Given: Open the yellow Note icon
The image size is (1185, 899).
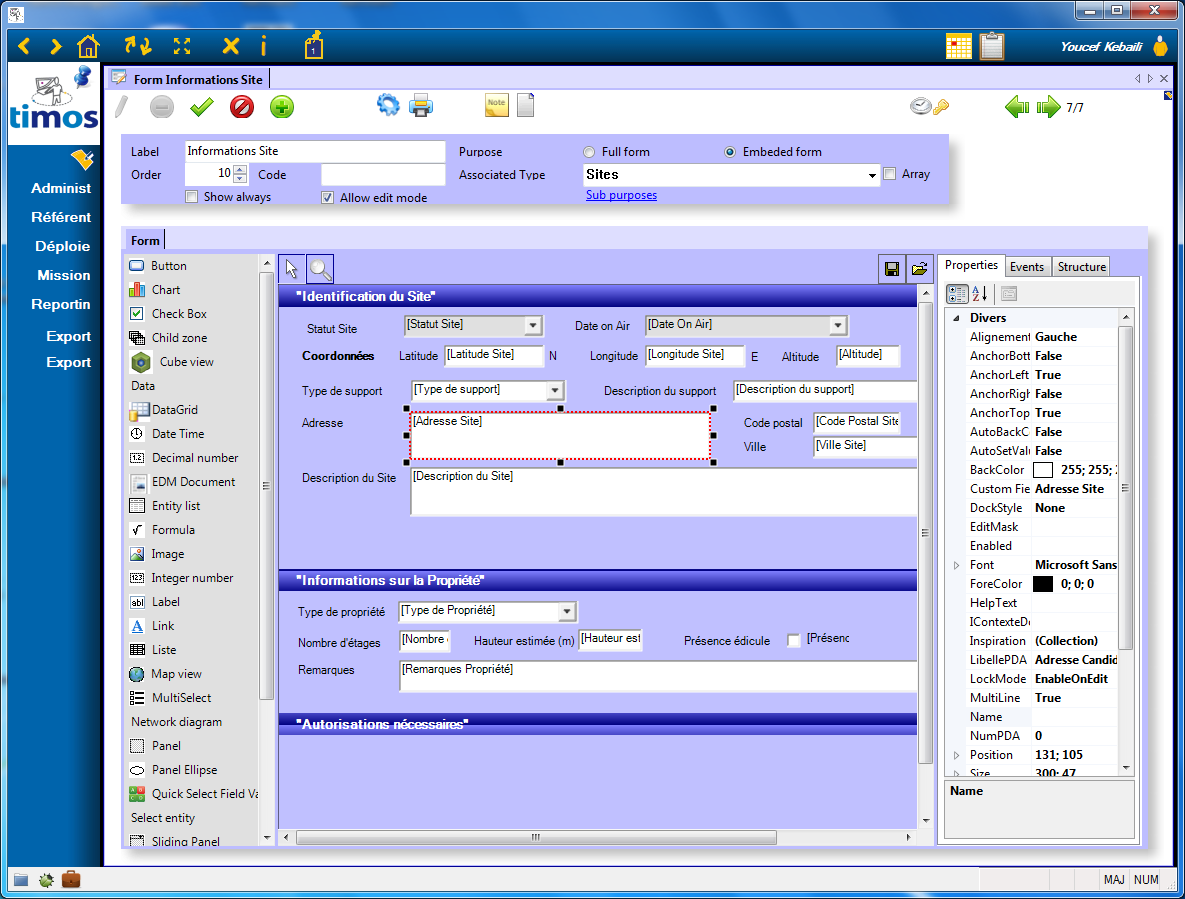Looking at the screenshot, I should click(x=497, y=105).
